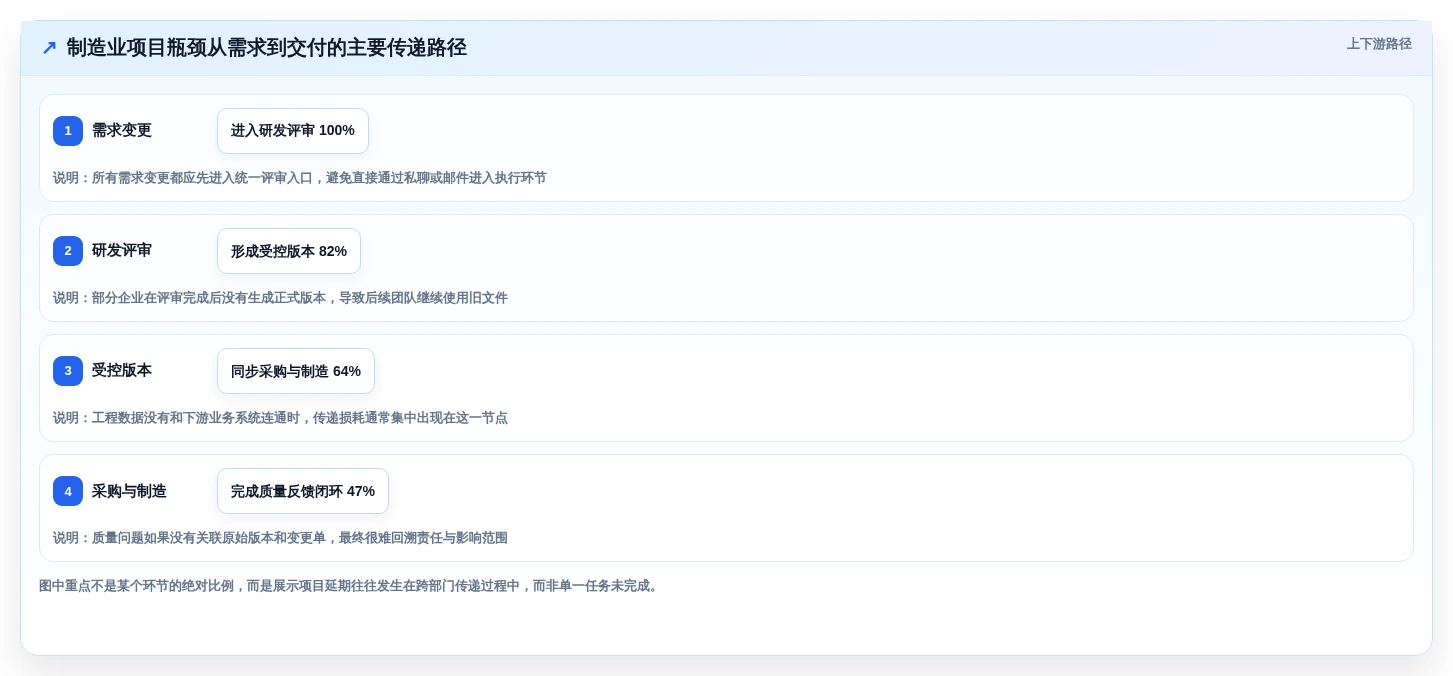This screenshot has width=1453, height=676.
Task: Click the 进入研发评审 100% chip
Action: [293, 131]
